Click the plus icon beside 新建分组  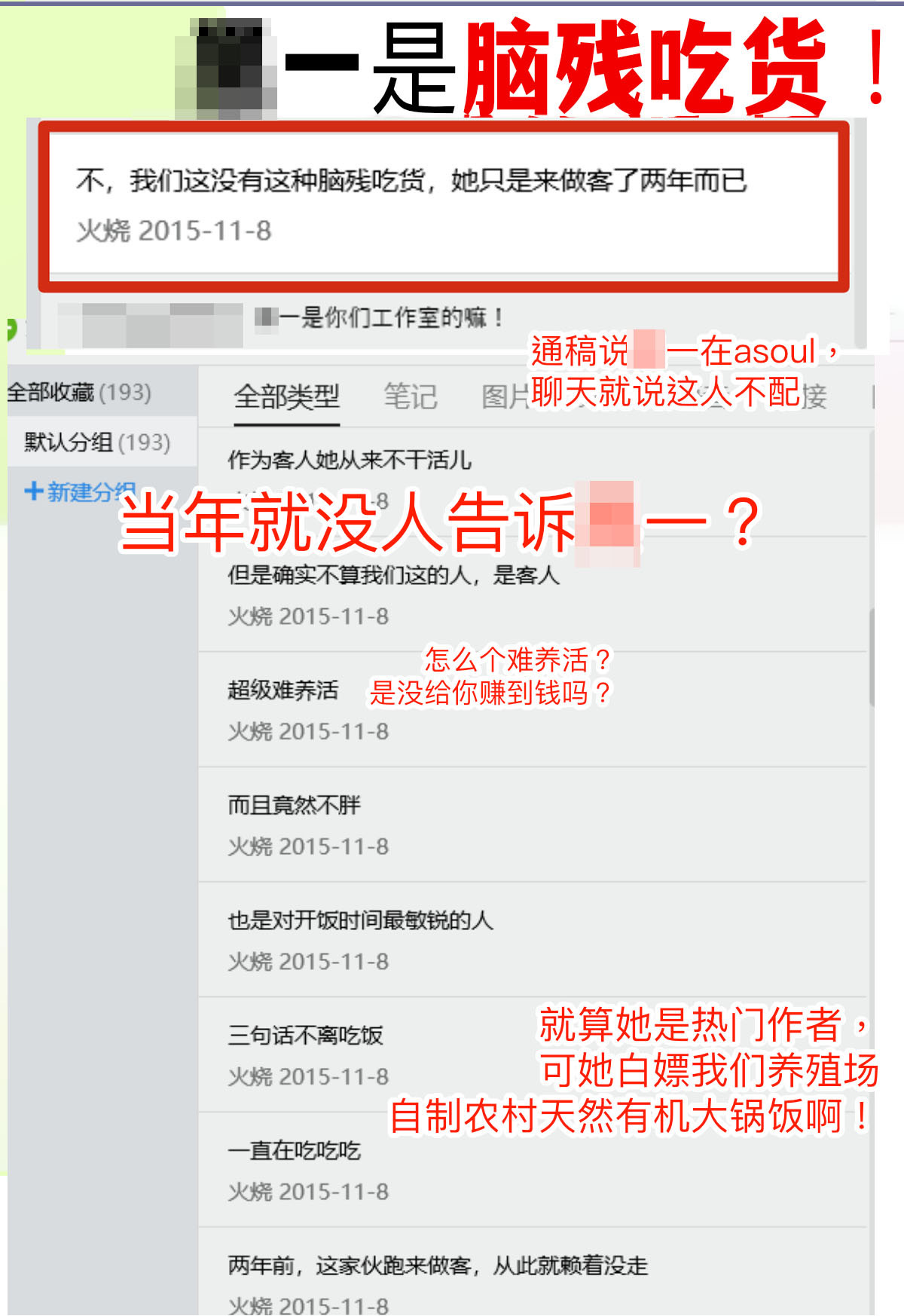pyautogui.click(x=33, y=491)
